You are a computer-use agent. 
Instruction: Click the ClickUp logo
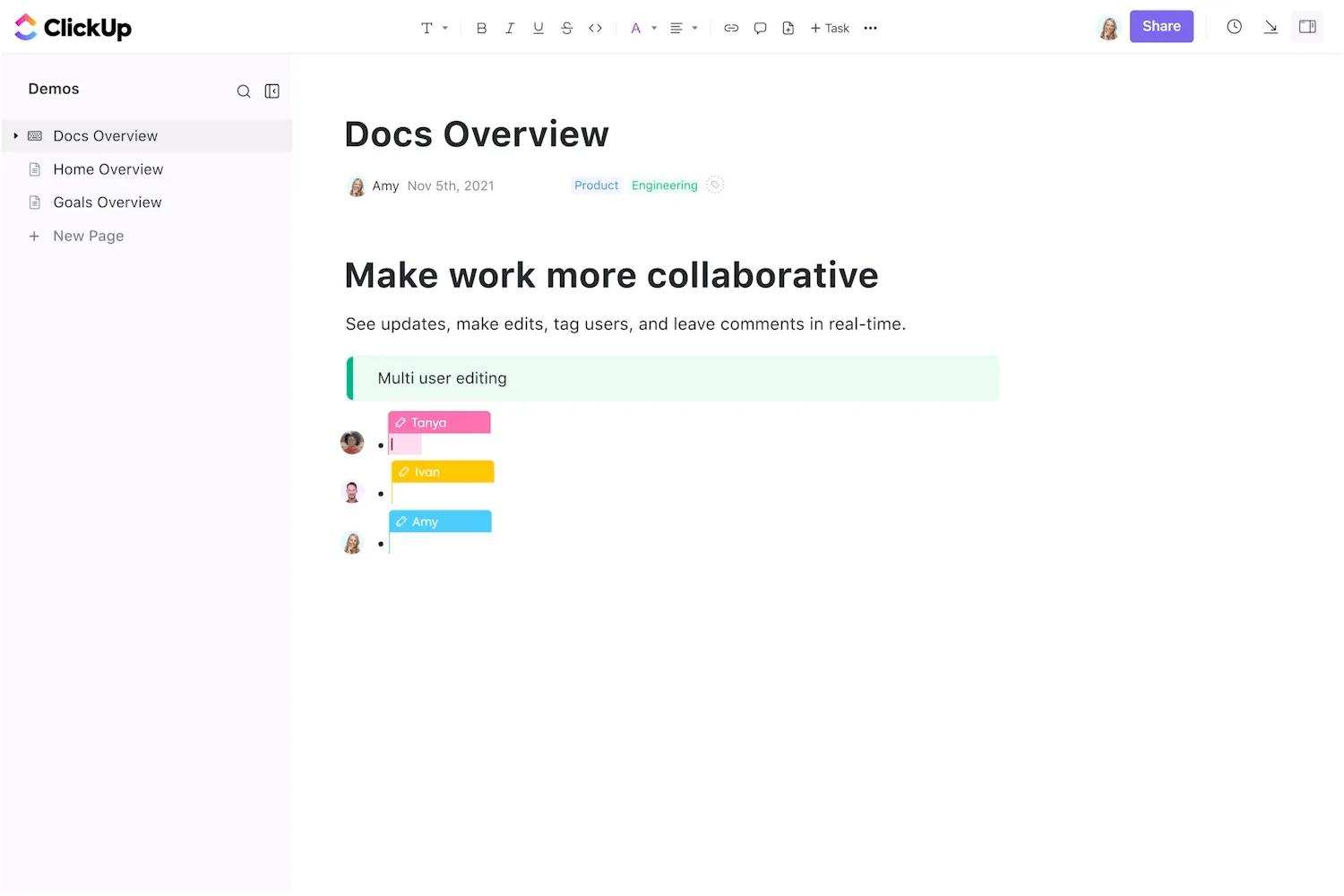pos(73,28)
